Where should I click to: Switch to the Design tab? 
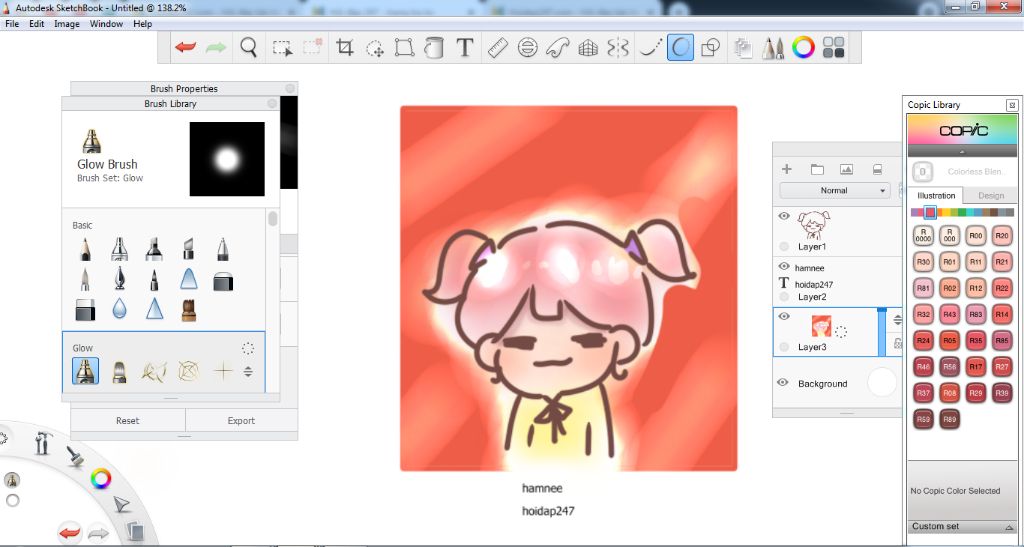click(991, 195)
